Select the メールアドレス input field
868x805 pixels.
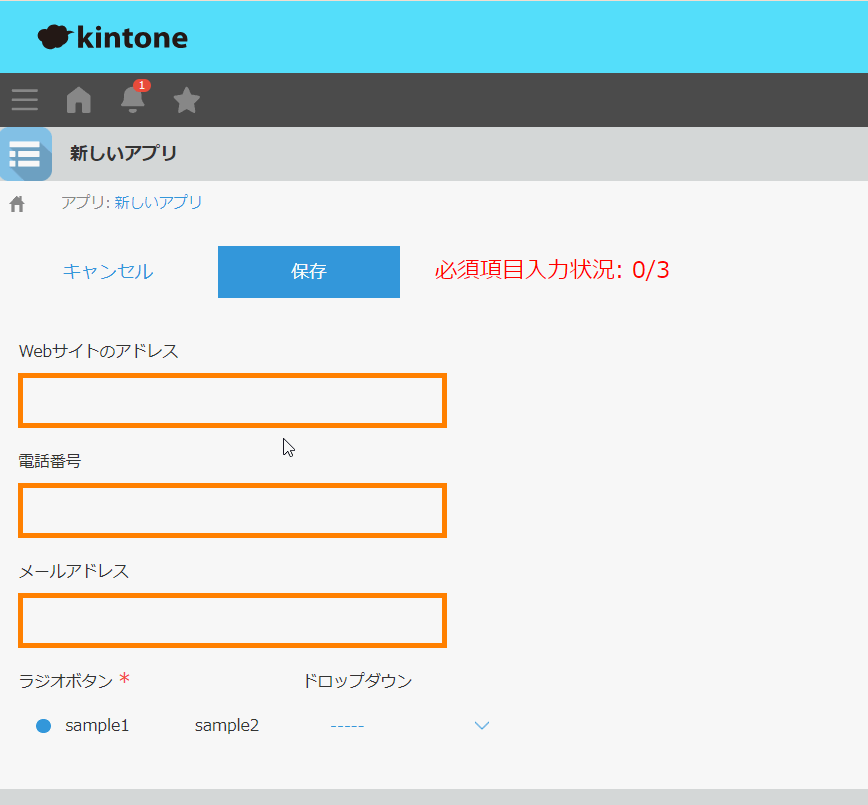pyautogui.click(x=232, y=621)
